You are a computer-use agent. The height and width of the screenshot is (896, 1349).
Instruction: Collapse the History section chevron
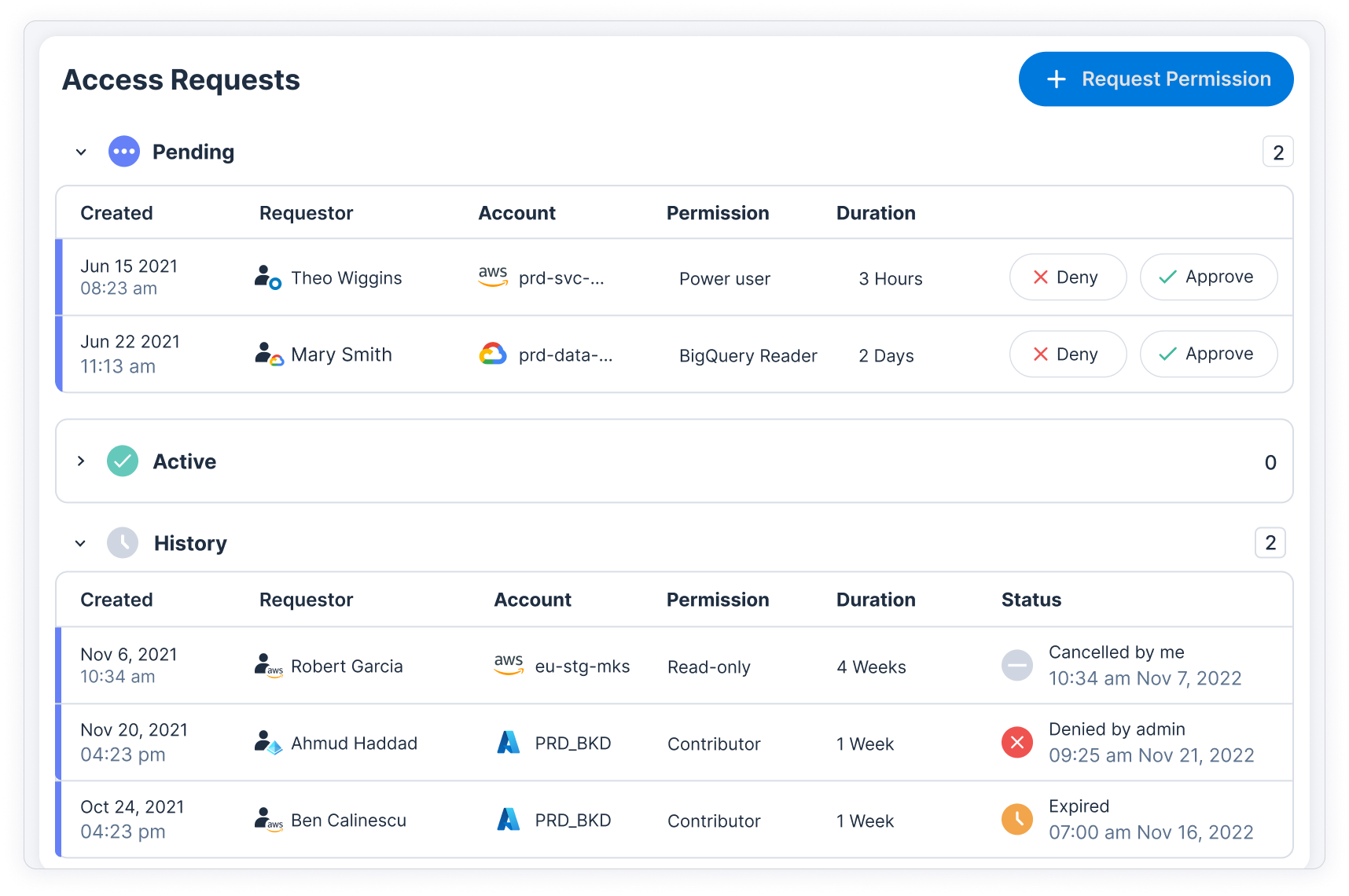80,544
